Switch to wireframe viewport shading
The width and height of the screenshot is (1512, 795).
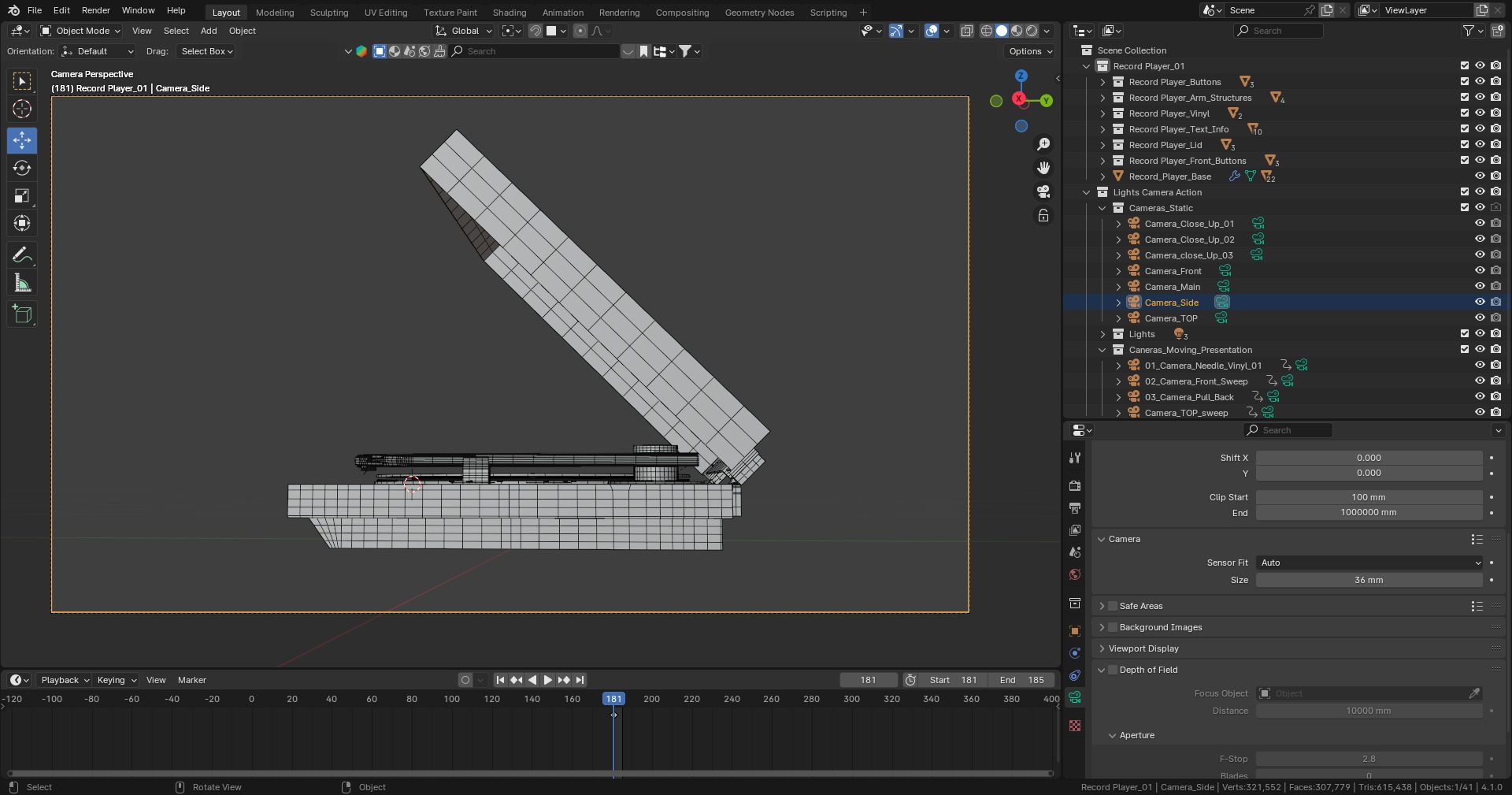point(986,31)
